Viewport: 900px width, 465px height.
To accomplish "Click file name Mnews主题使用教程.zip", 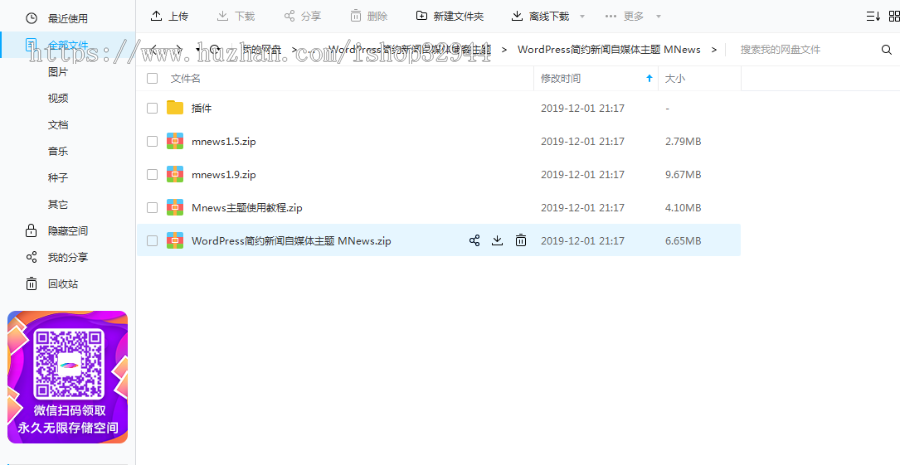I will (247, 207).
